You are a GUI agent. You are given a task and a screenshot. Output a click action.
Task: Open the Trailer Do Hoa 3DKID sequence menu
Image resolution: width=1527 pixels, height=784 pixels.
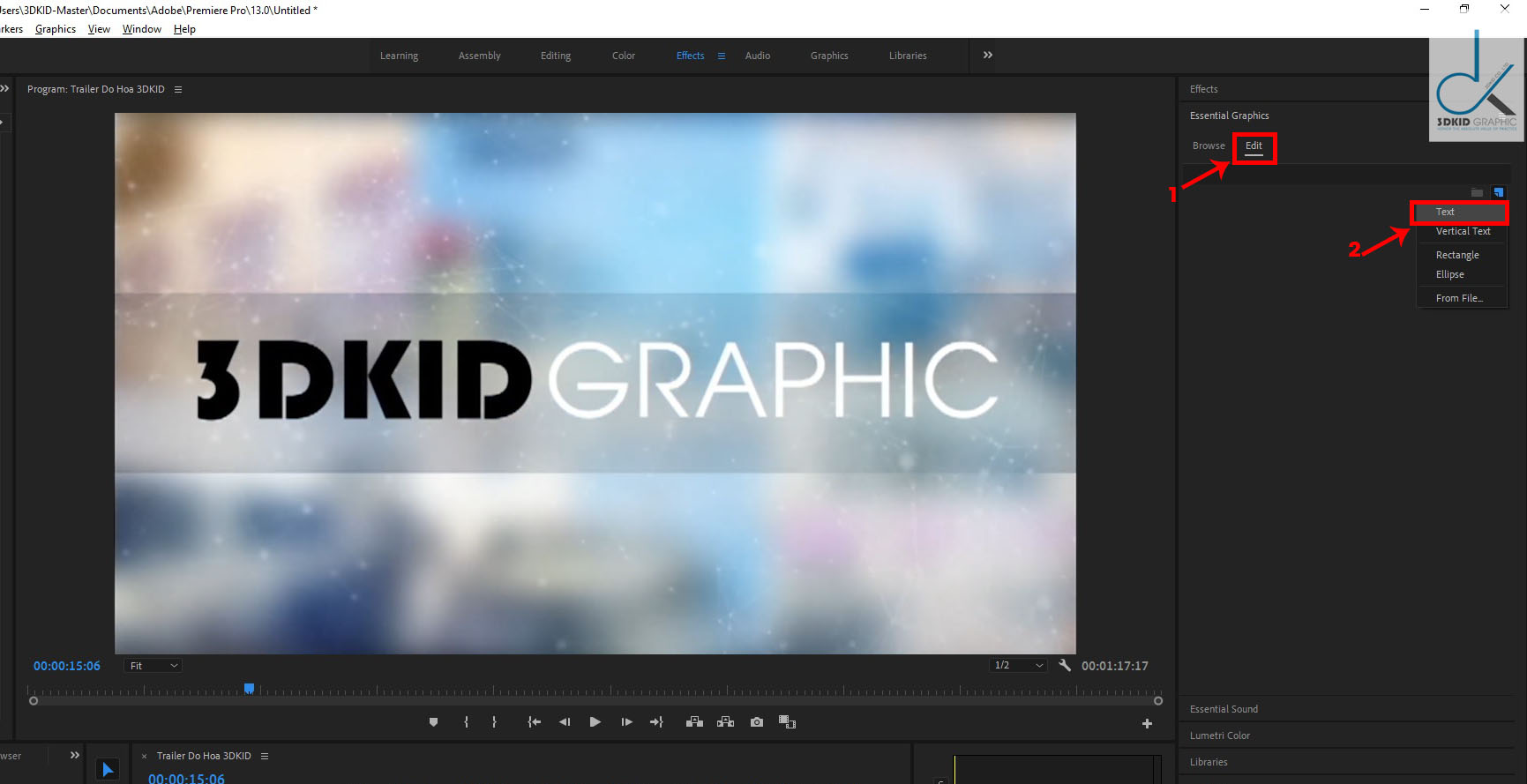(x=265, y=756)
